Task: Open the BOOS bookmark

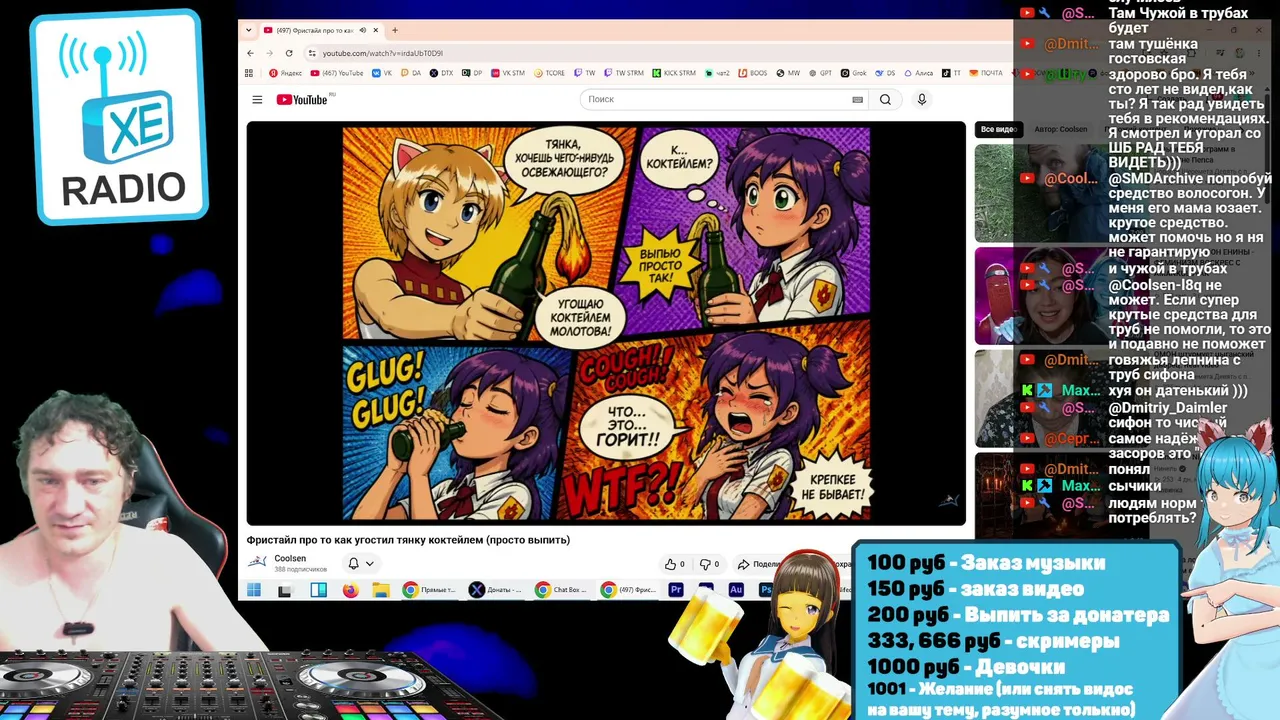Action: pyautogui.click(x=753, y=73)
